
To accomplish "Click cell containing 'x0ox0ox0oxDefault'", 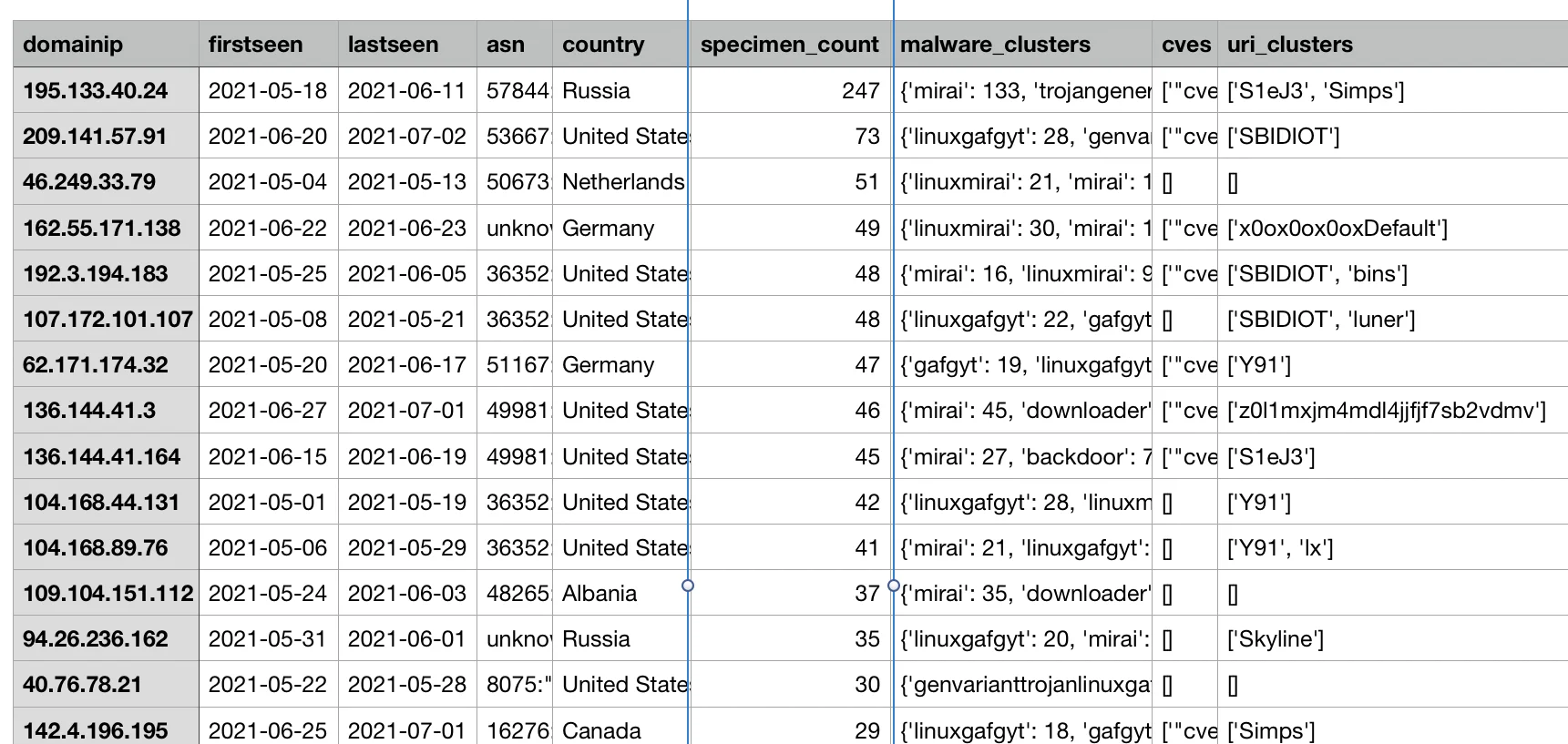I will 1392,228.
